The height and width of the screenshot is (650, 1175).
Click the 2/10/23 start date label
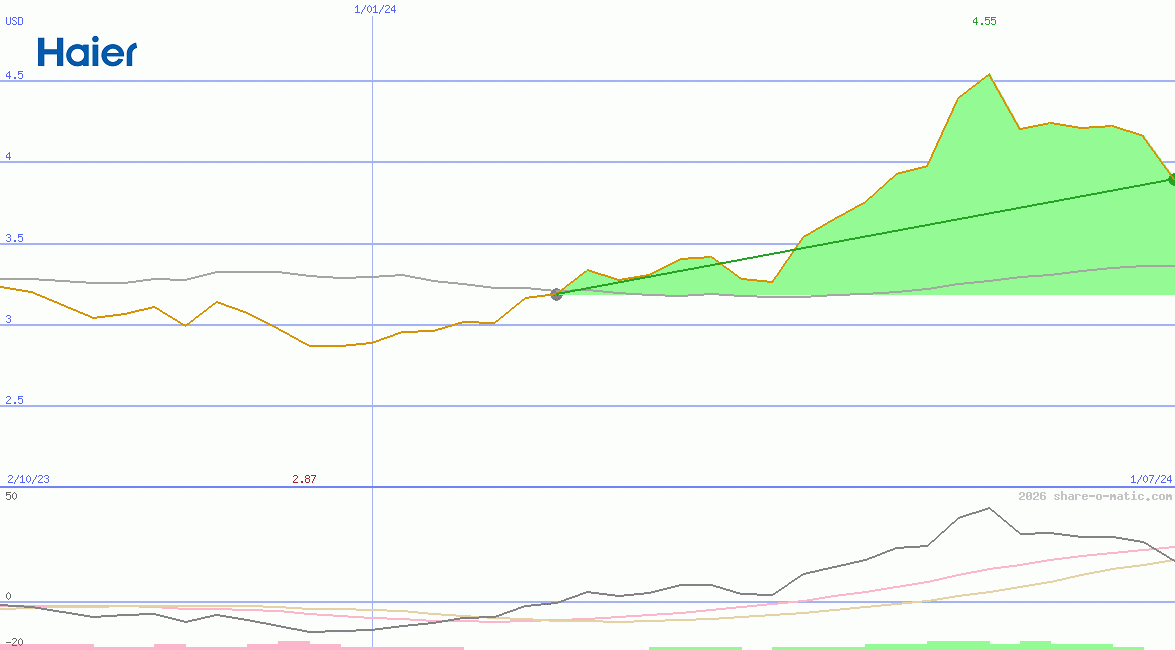28,479
